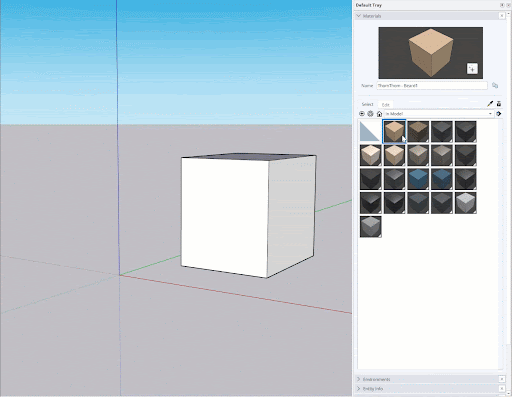Select the lighter blue material swatch
The image size is (512, 397).
[x=418, y=179]
